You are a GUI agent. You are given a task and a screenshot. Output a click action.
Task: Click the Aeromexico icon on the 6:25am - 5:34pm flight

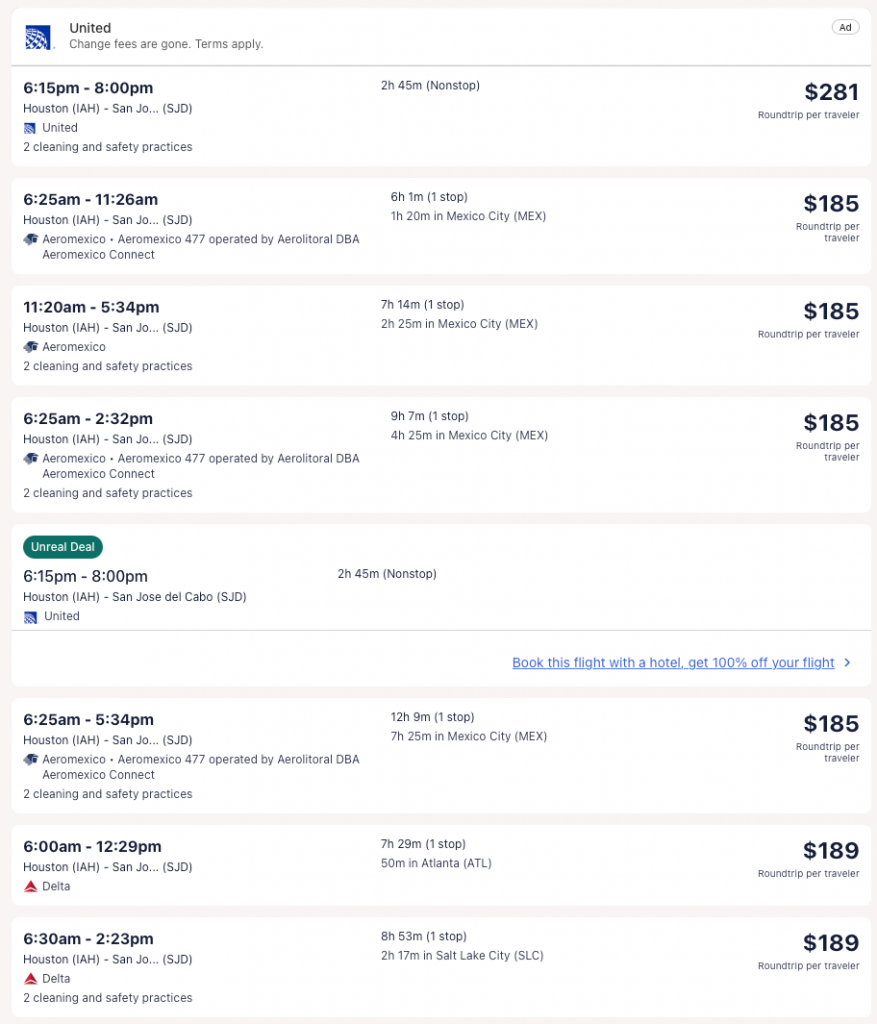click(31, 760)
